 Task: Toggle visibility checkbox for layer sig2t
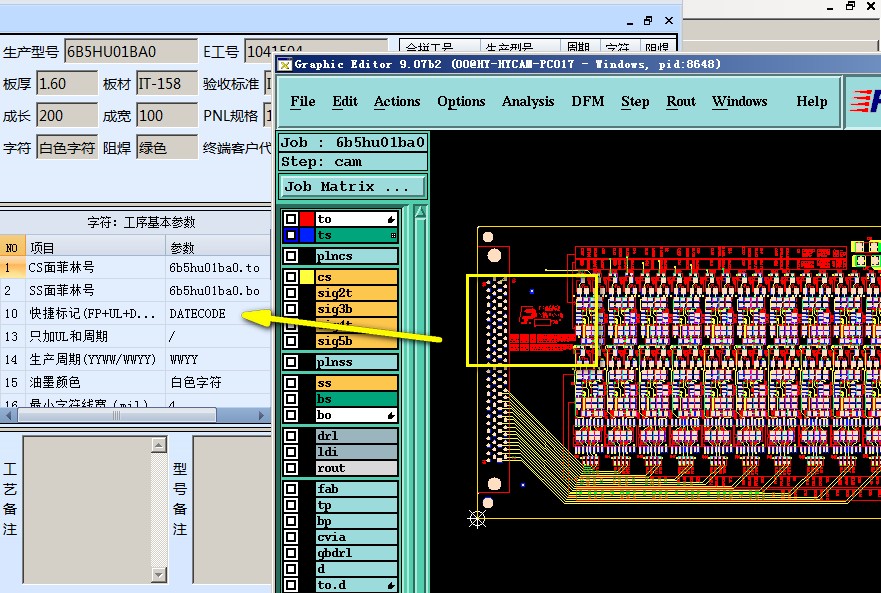click(x=291, y=293)
